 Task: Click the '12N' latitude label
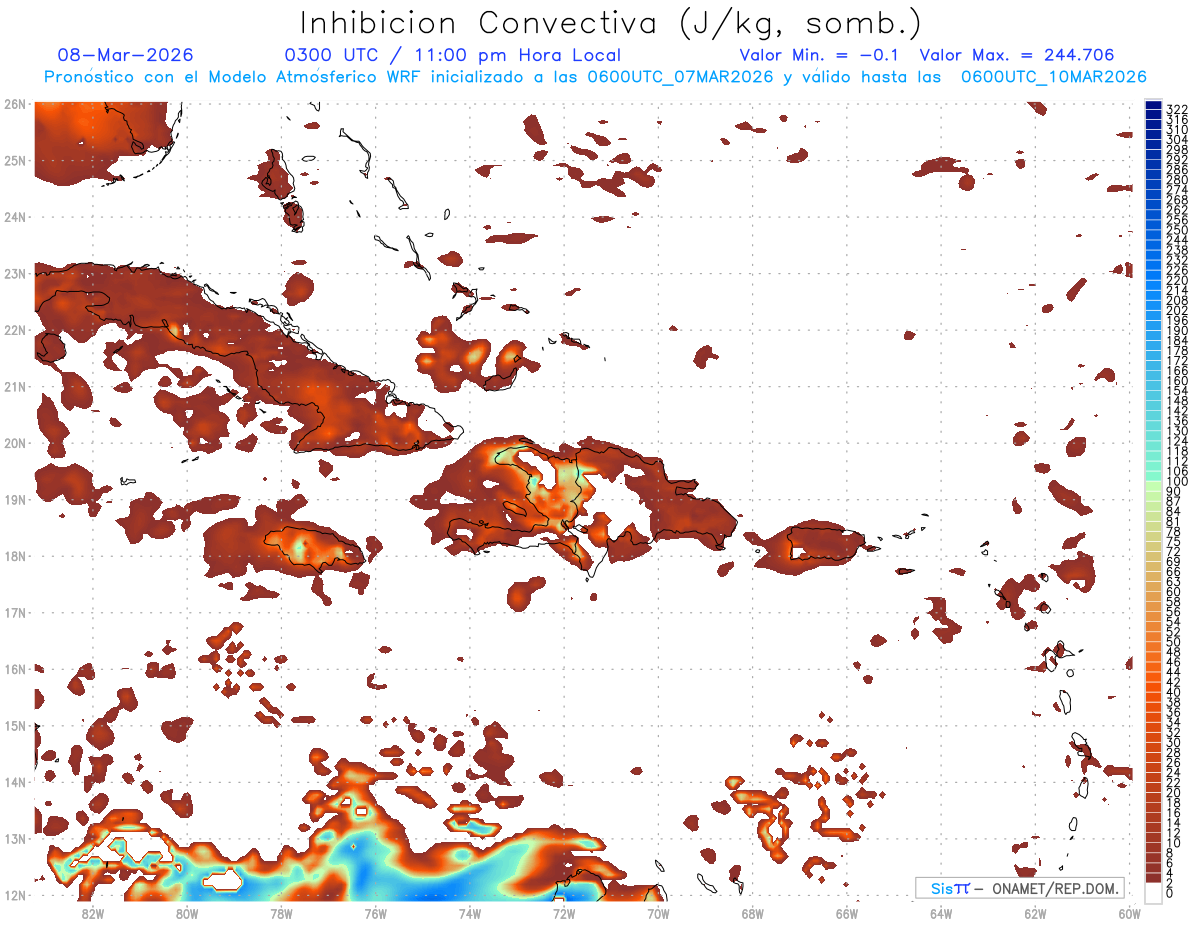click(14, 895)
